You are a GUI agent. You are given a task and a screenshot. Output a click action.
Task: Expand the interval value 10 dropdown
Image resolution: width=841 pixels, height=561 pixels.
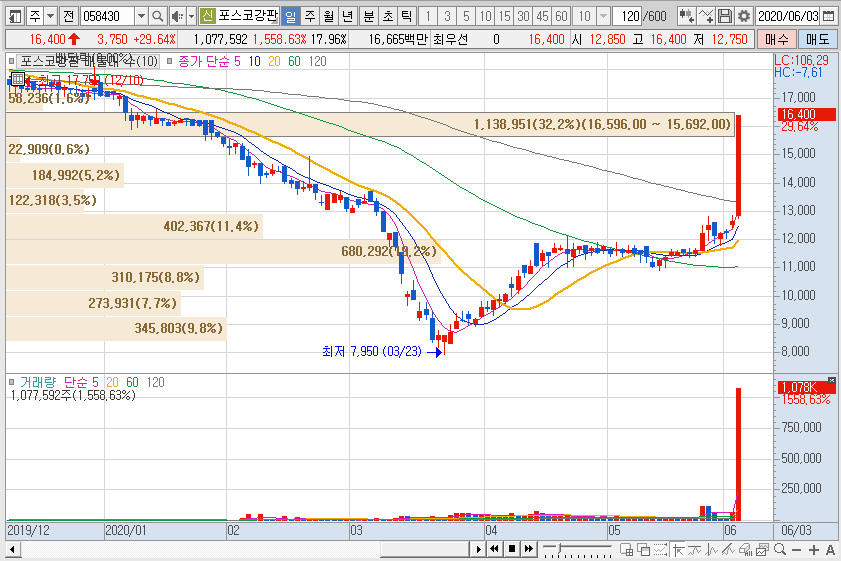click(x=603, y=16)
